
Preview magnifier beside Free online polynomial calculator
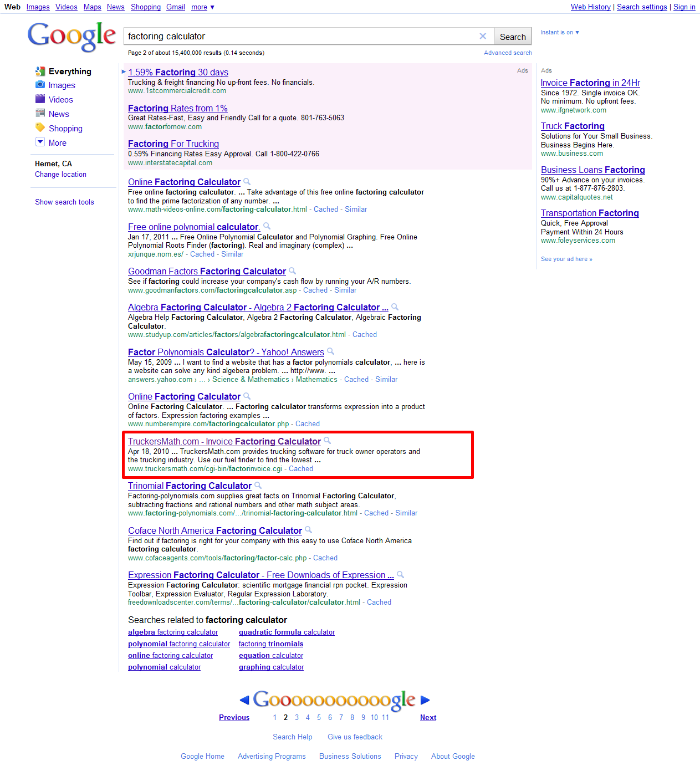coord(266,226)
